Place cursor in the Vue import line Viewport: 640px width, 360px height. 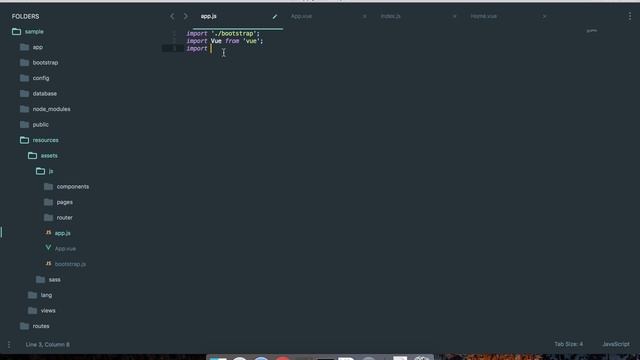tap(225, 41)
